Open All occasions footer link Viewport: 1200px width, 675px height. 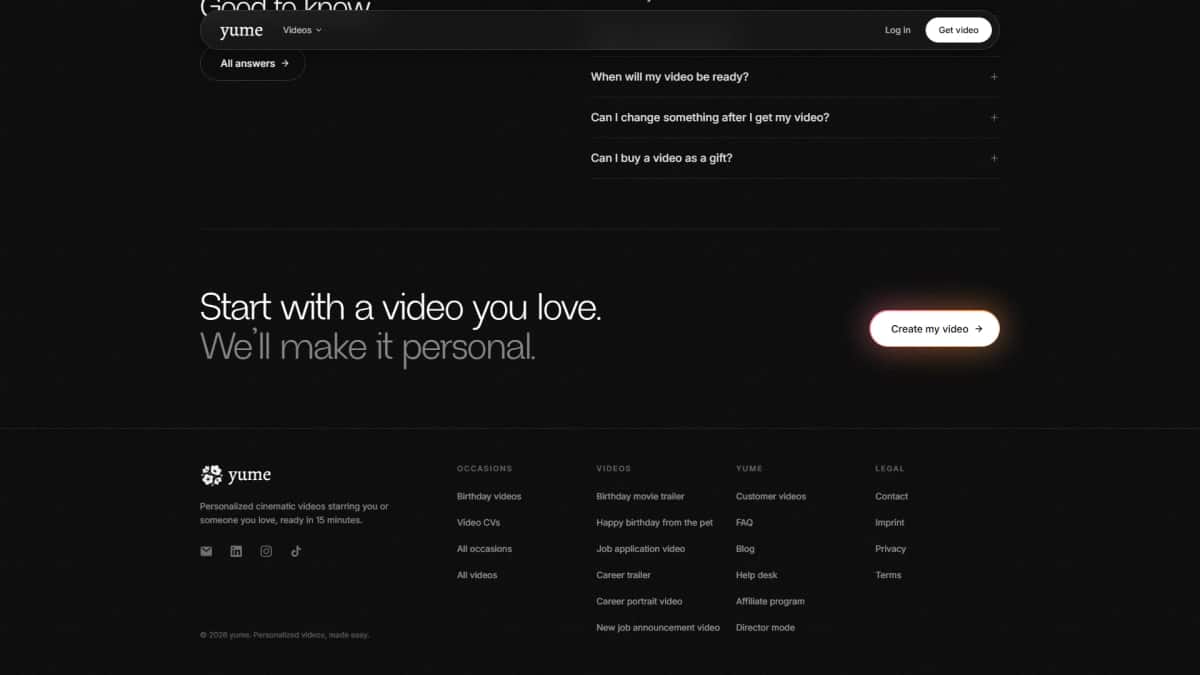pyautogui.click(x=484, y=549)
